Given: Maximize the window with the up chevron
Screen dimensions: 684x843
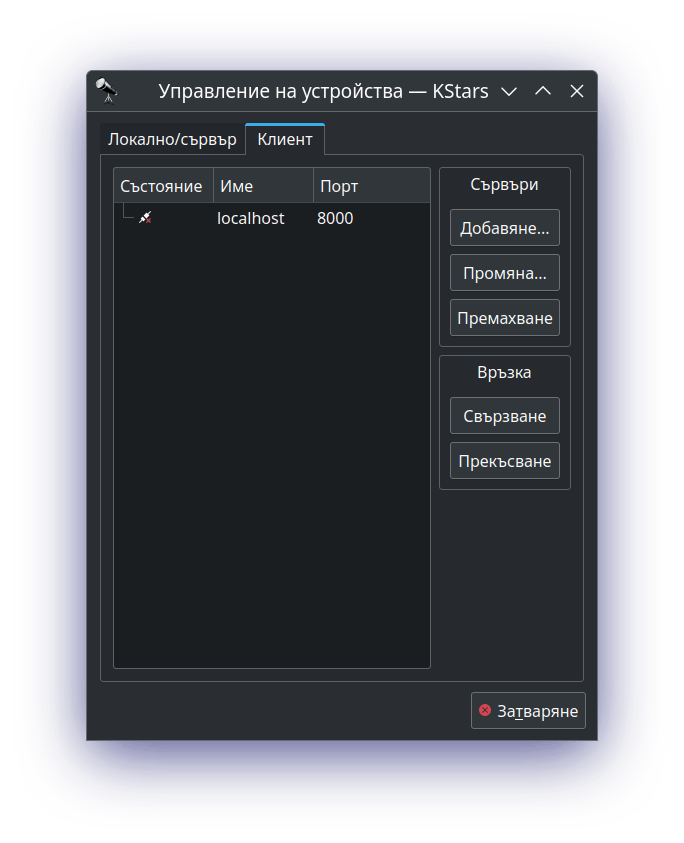Looking at the screenshot, I should pyautogui.click(x=543, y=91).
